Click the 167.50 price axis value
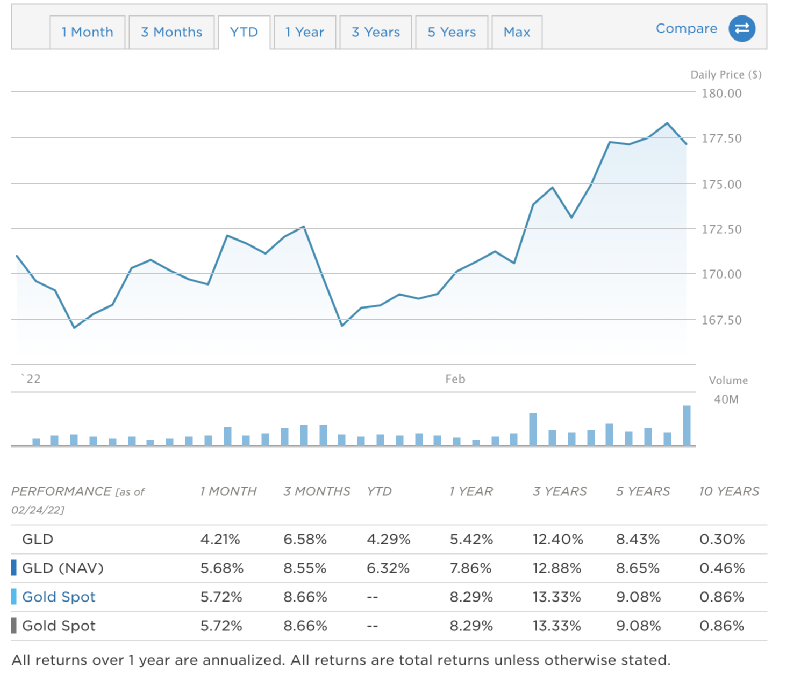The image size is (788, 679). (x=721, y=320)
